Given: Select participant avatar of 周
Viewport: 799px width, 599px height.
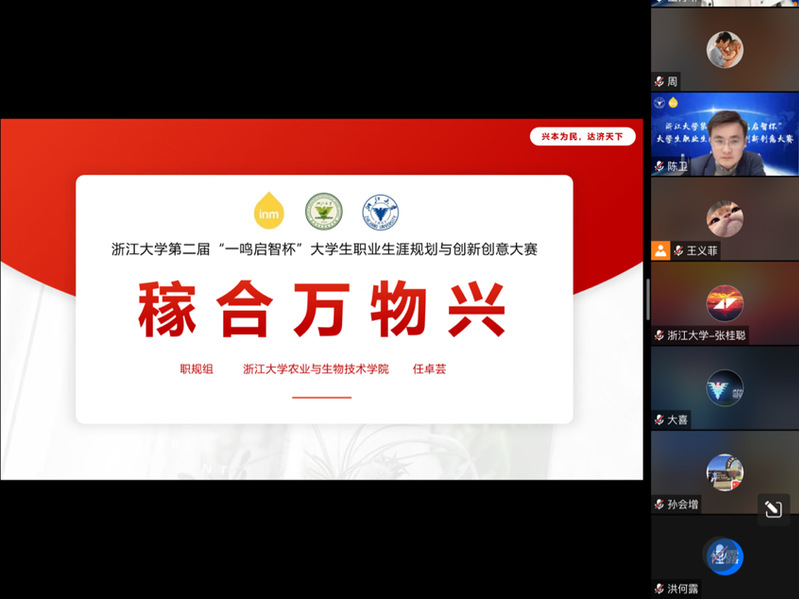Looking at the screenshot, I should coord(725,49).
